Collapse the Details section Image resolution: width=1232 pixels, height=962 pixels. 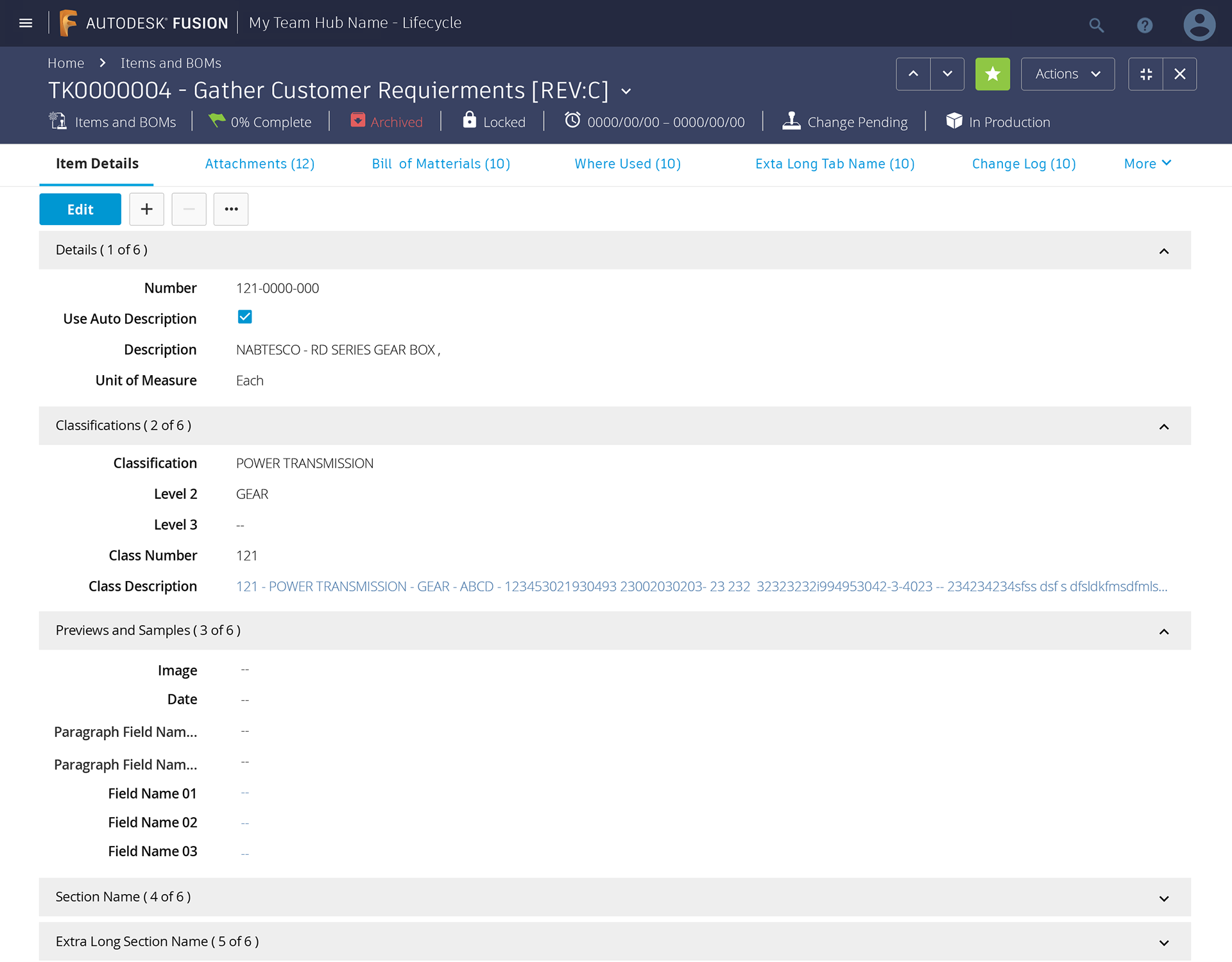(x=1163, y=251)
